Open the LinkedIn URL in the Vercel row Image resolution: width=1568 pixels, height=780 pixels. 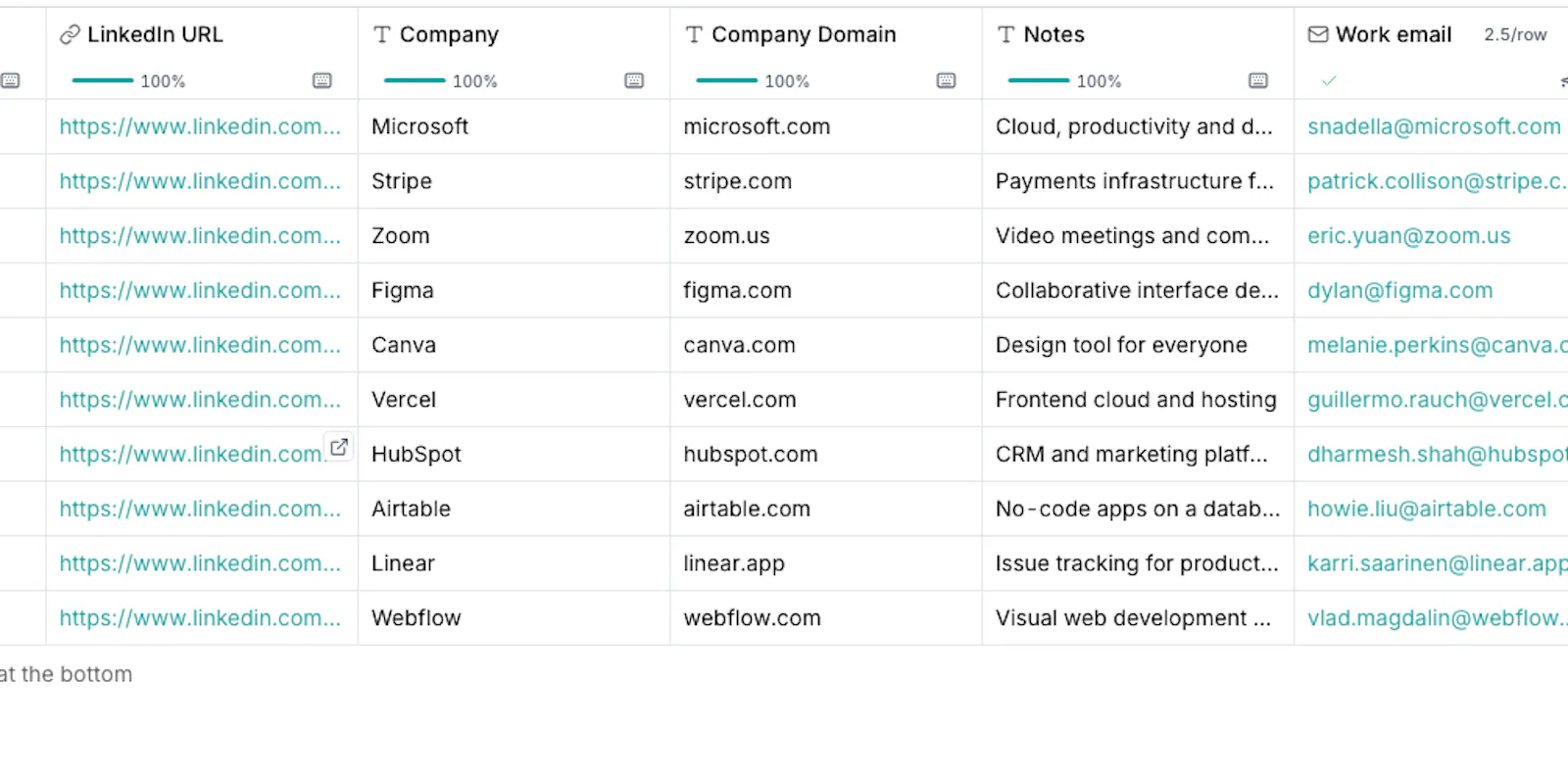(200, 400)
